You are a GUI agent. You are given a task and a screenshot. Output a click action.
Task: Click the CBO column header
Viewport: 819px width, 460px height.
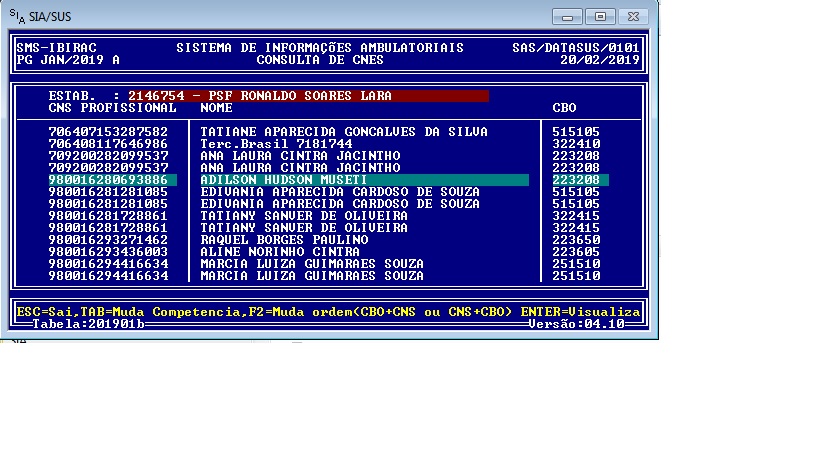click(x=564, y=108)
